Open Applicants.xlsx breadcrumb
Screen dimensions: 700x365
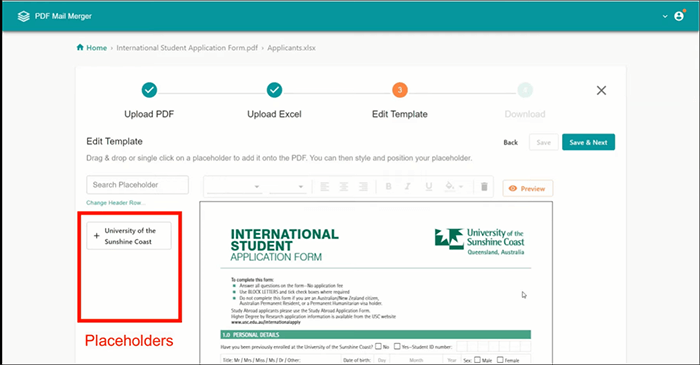point(291,48)
